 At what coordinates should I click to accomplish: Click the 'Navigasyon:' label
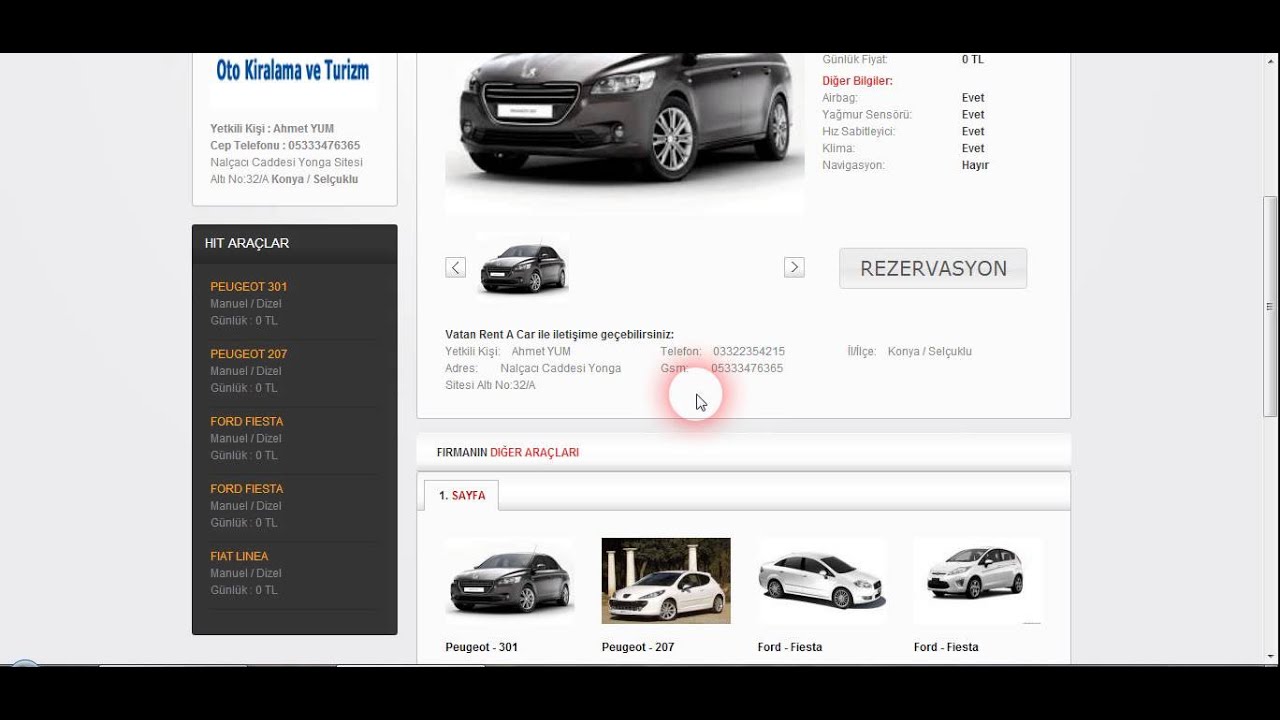(x=853, y=165)
